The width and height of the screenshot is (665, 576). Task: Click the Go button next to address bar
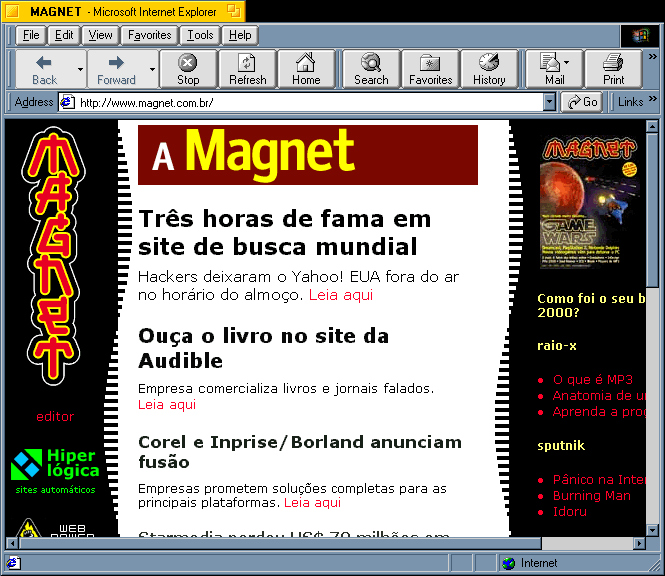pyautogui.click(x=582, y=102)
